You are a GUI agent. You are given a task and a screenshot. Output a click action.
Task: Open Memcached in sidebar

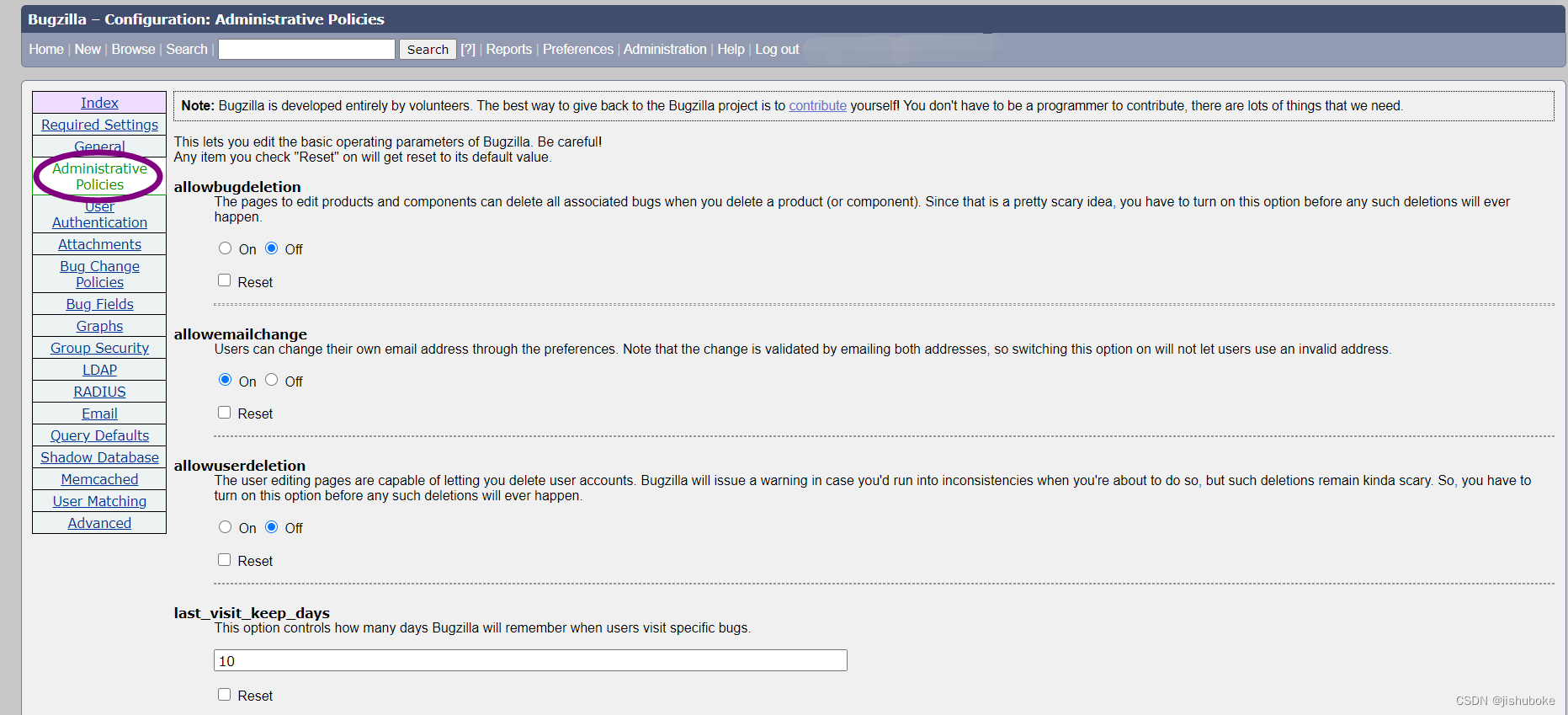coord(99,479)
